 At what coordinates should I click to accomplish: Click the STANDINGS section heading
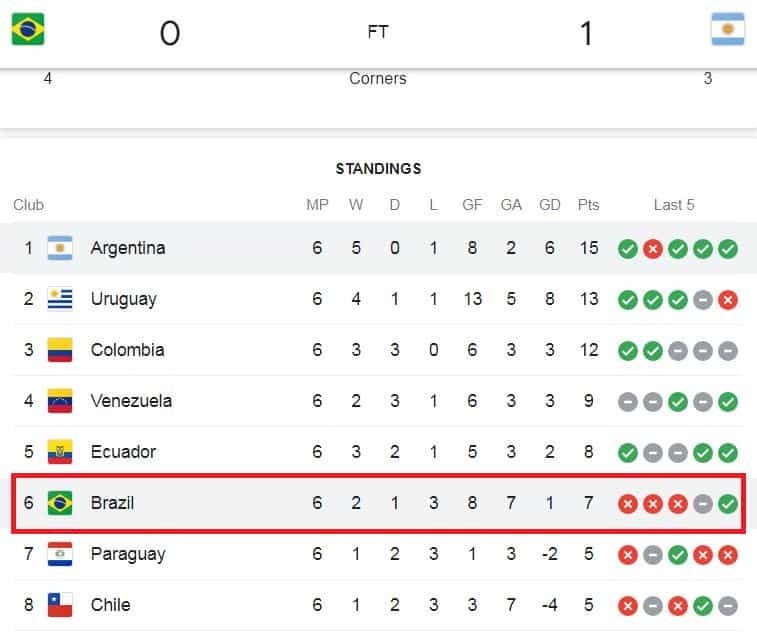[x=378, y=169]
